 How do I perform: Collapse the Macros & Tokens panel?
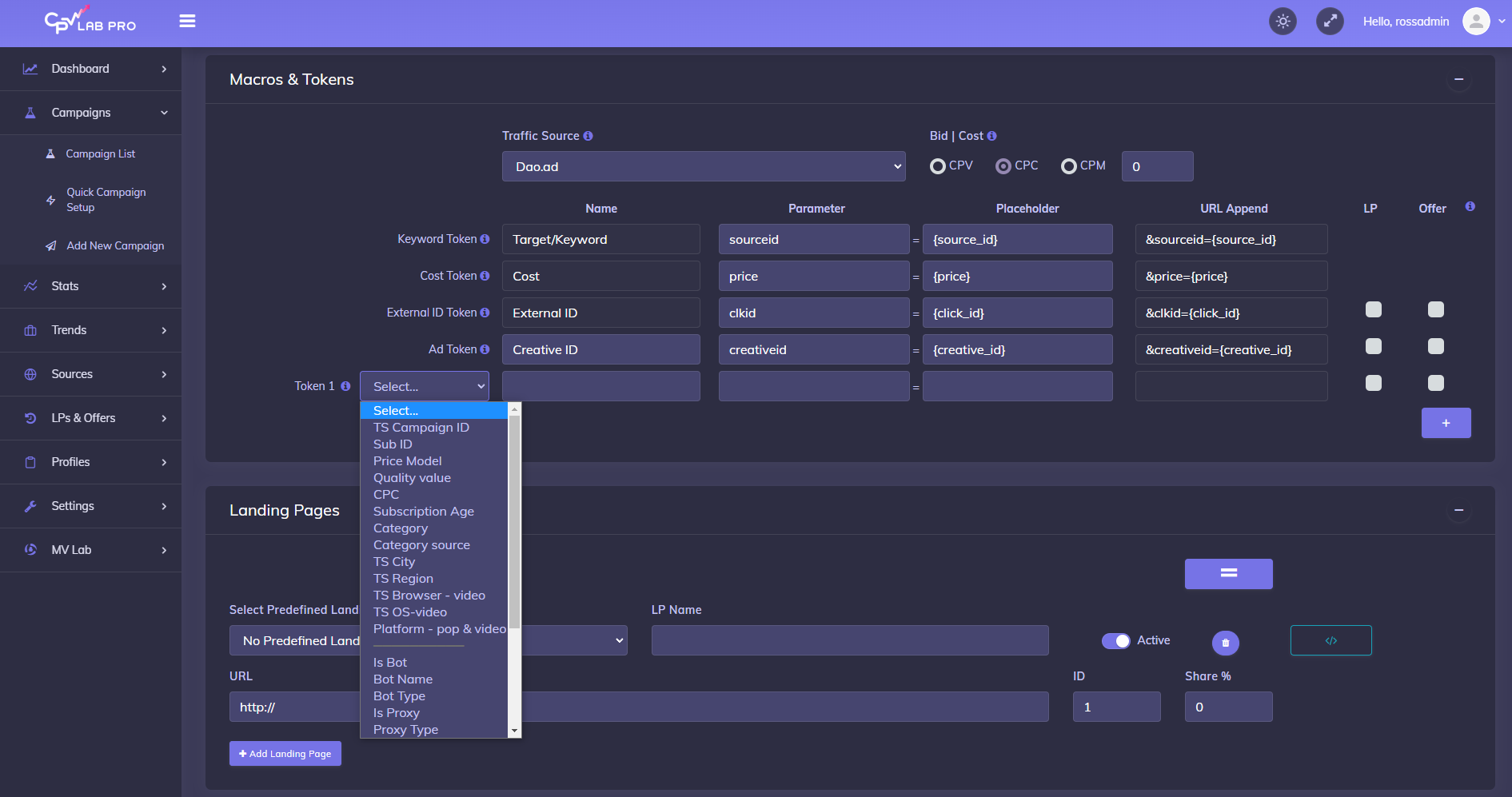click(x=1458, y=79)
